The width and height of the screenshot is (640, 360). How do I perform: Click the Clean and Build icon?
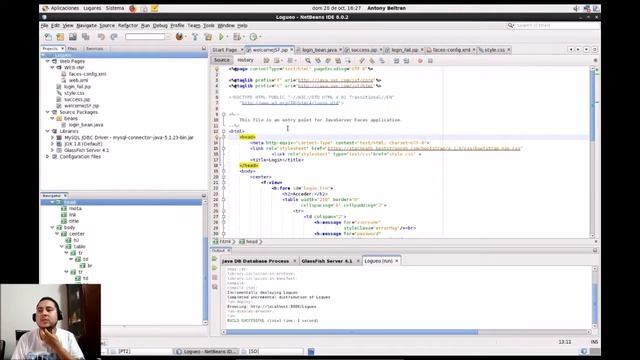[x=208, y=37]
